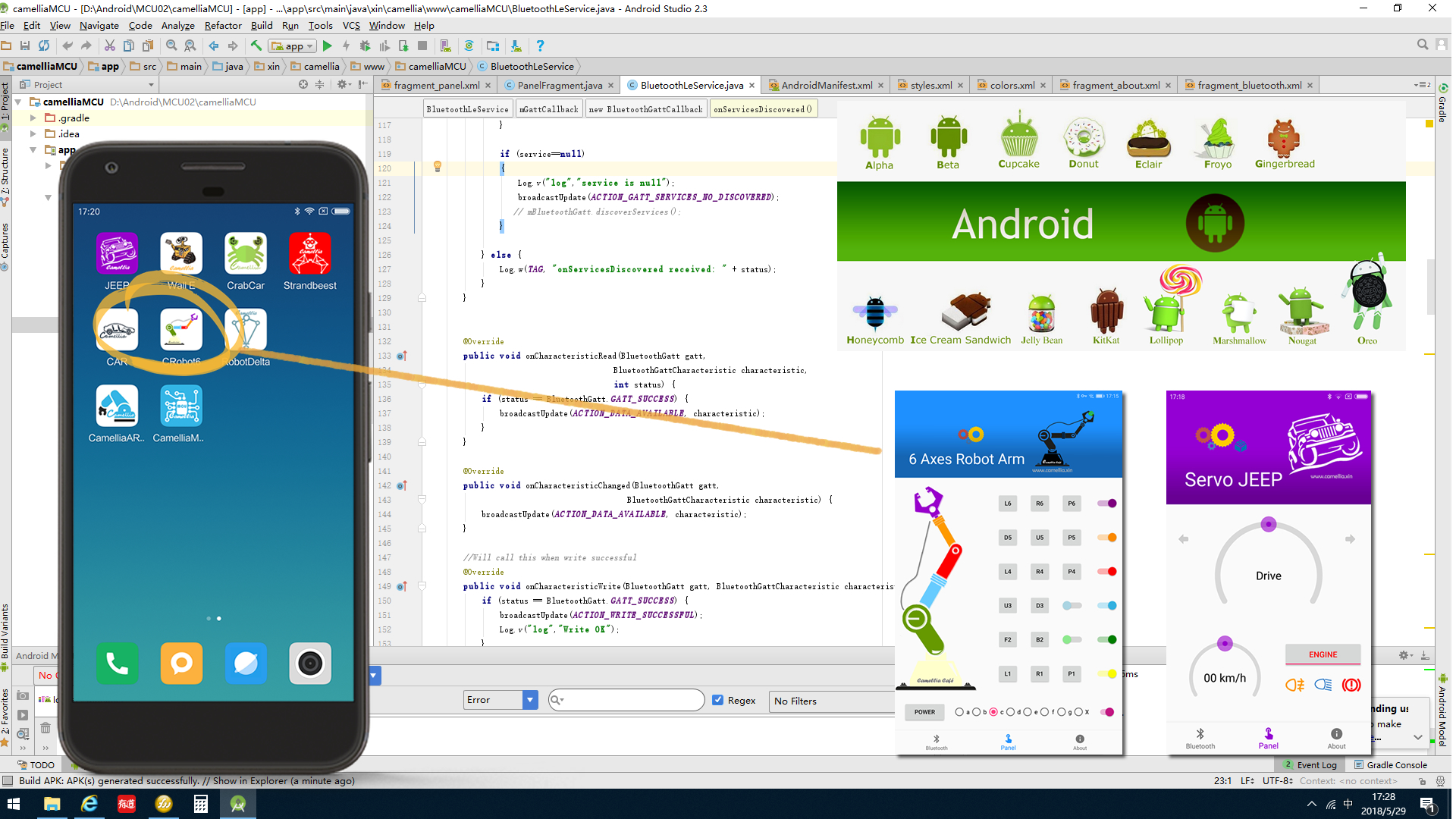Click the Navigate Back arrow icon

click(214, 46)
